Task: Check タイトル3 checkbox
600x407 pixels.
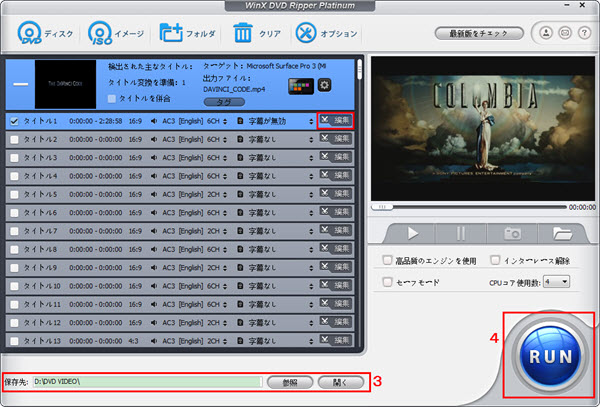Action: tap(15, 158)
